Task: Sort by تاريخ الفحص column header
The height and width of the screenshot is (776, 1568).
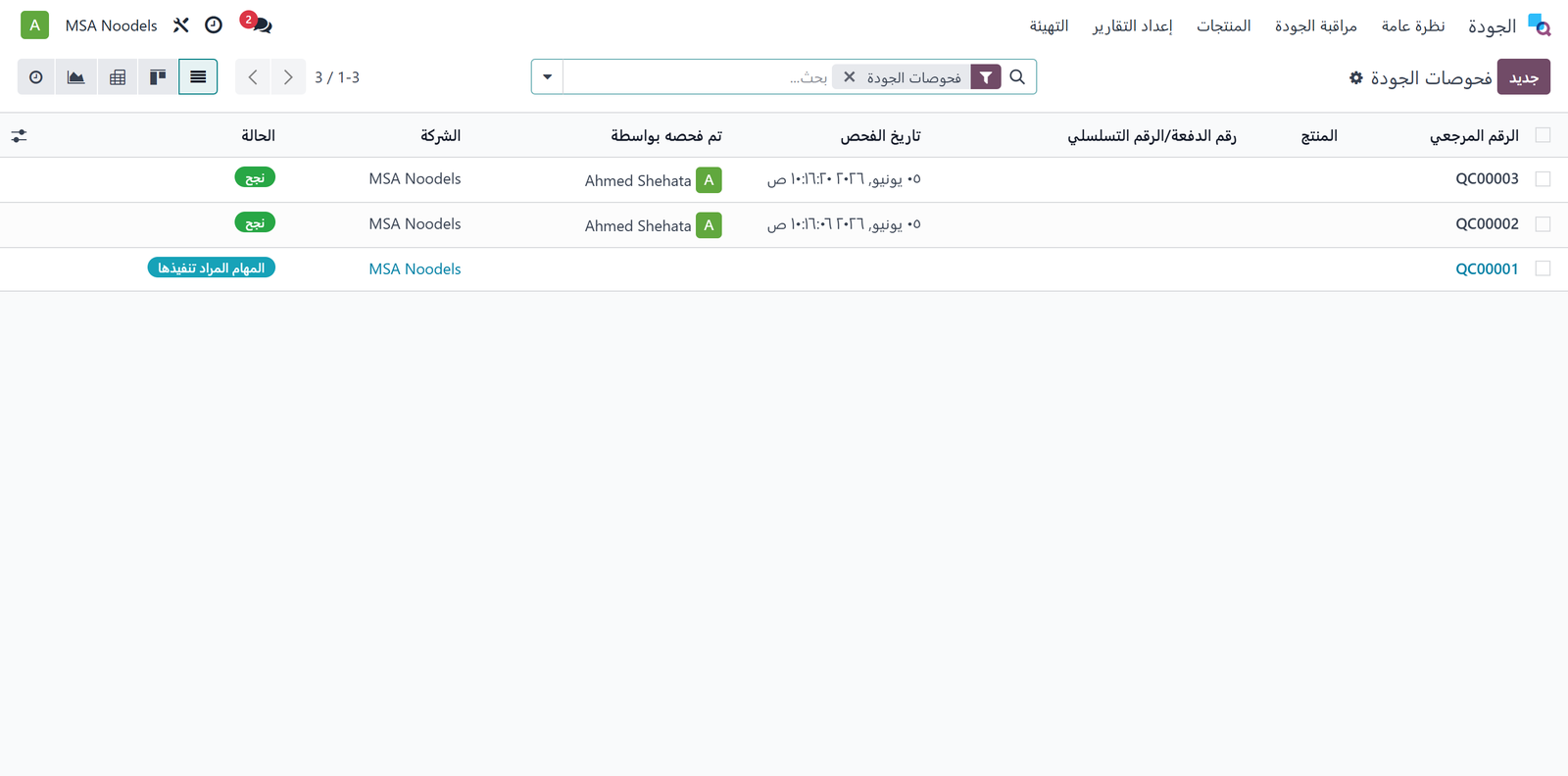Action: pyautogui.click(x=880, y=135)
